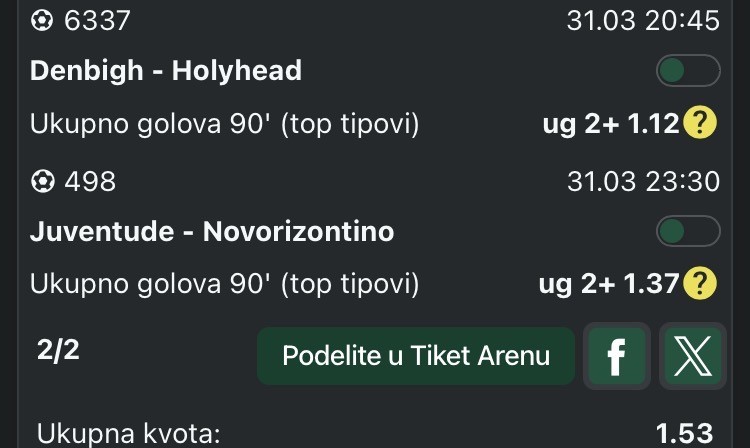Click the 31.03 23:30 kickoff time
Image resolution: width=750 pixels, height=448 pixels.
pos(643,182)
